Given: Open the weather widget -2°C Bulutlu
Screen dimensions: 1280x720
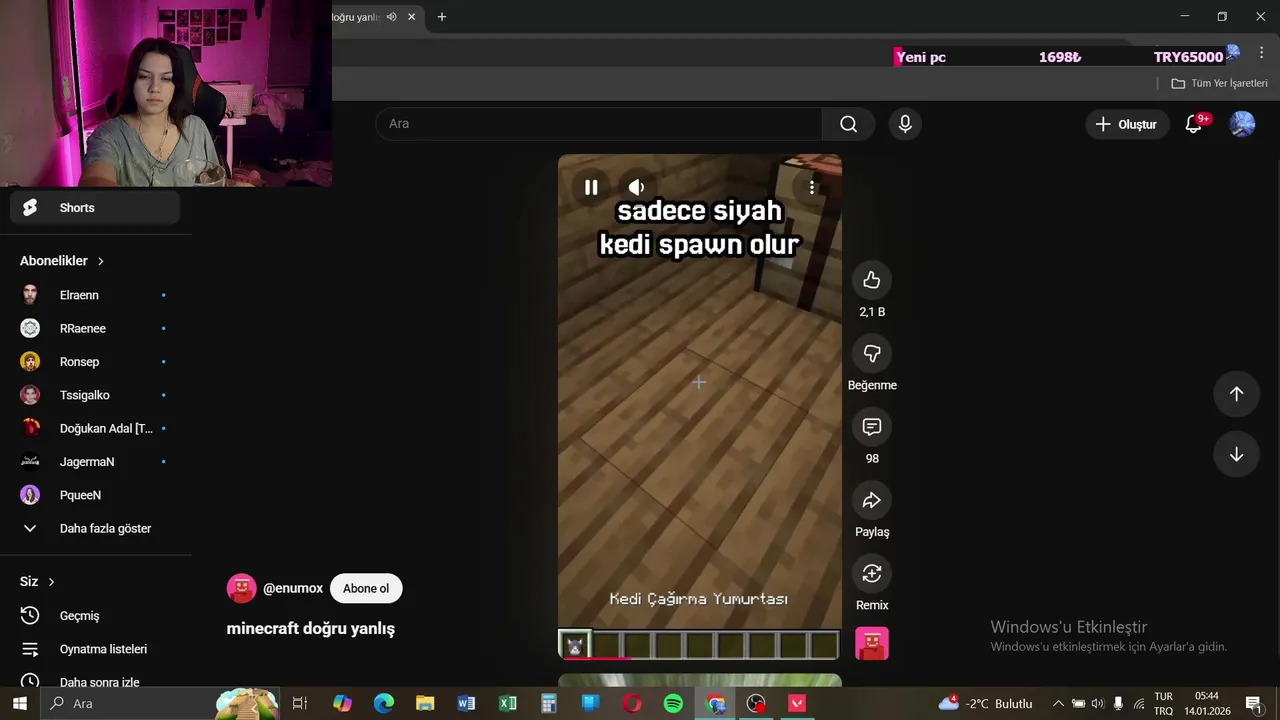Looking at the screenshot, I should 986,703.
